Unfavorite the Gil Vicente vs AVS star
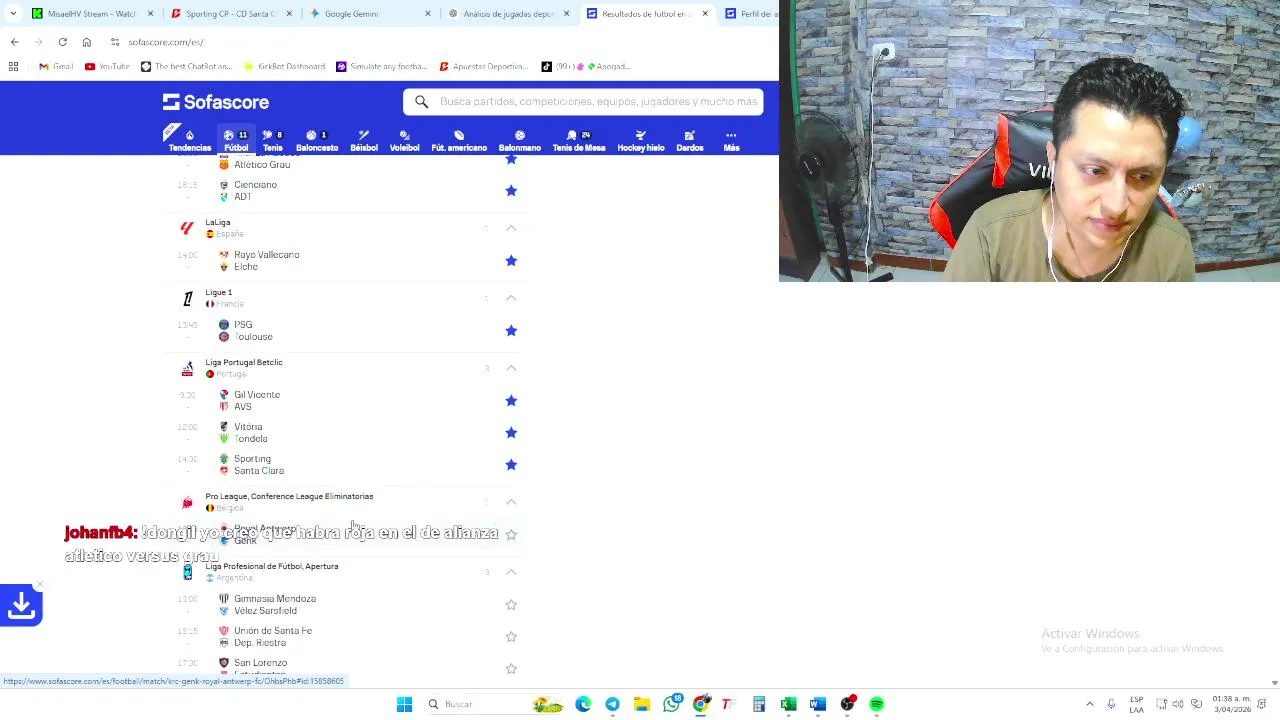The height and width of the screenshot is (720, 1280). click(x=511, y=400)
